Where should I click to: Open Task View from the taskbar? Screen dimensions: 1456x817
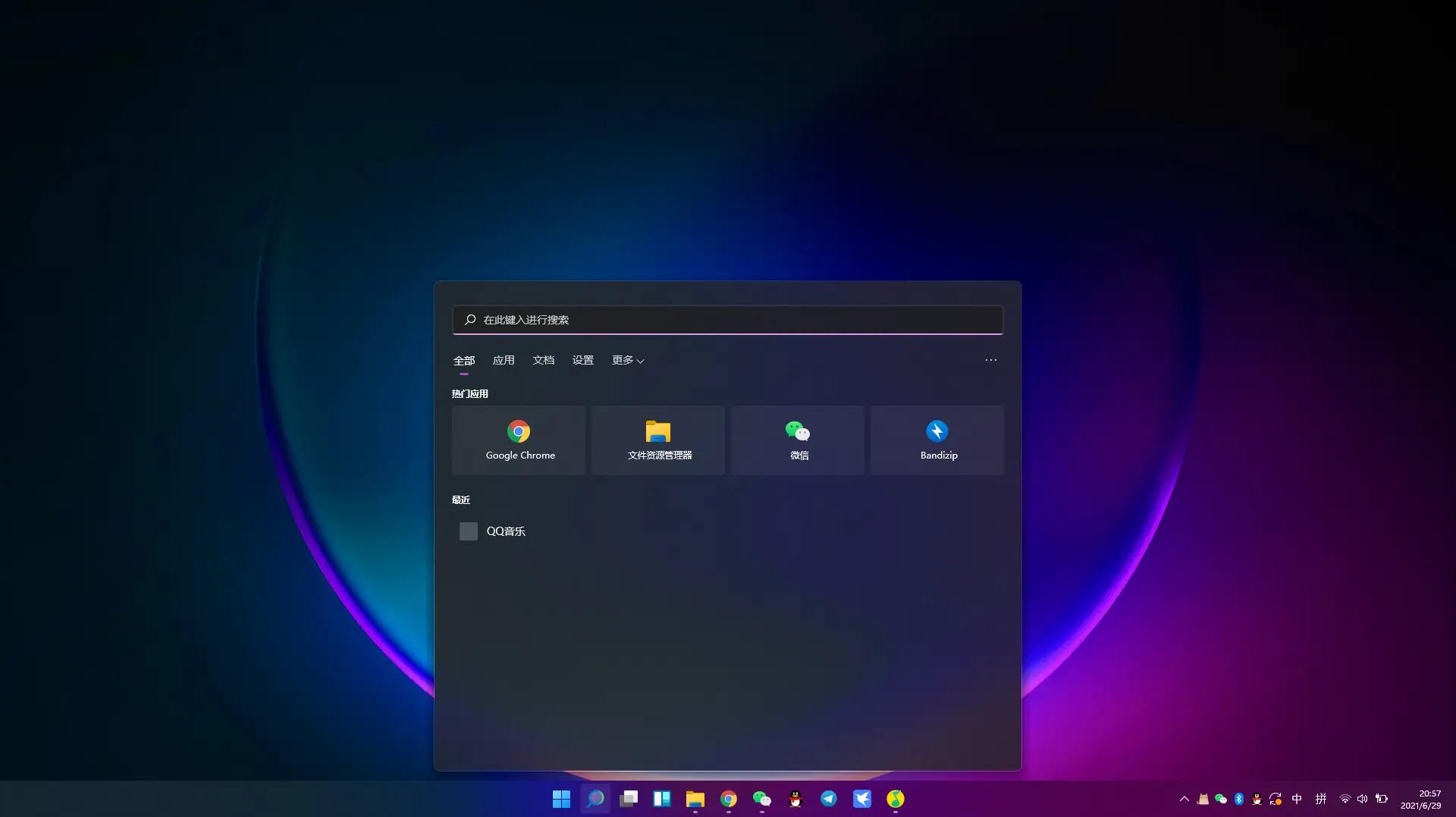pos(629,799)
